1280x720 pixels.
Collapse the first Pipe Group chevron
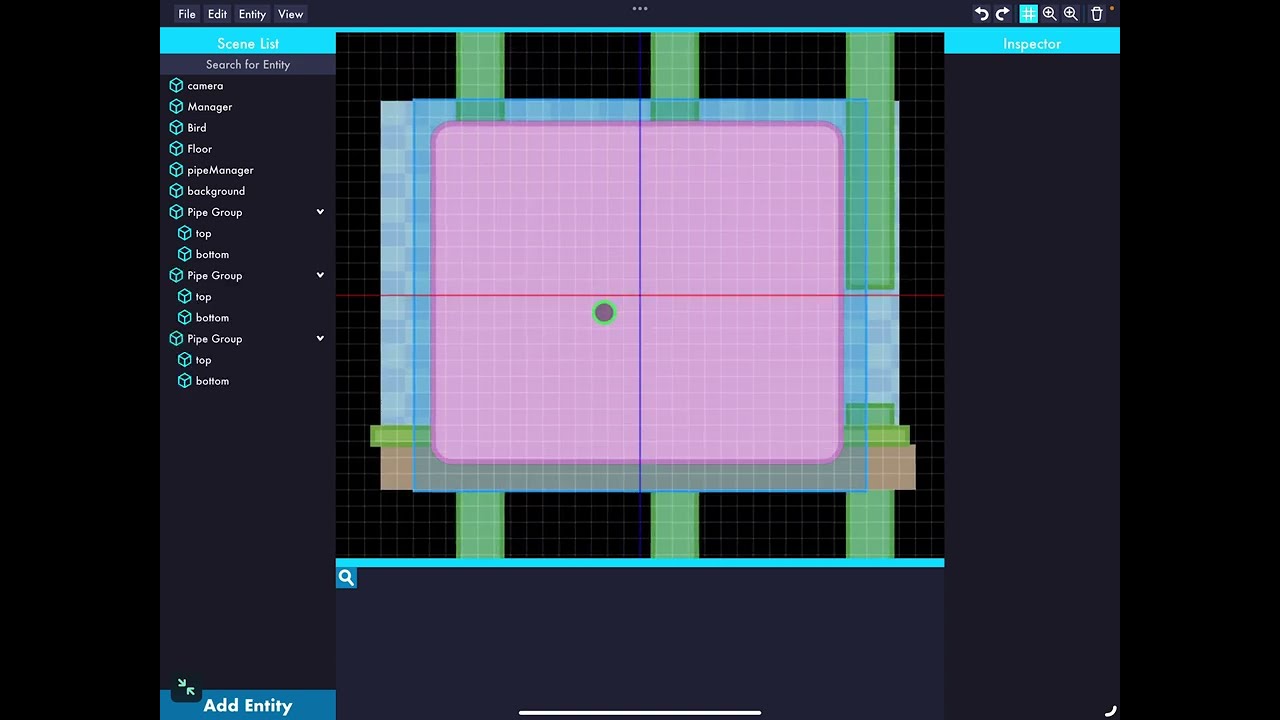click(320, 212)
